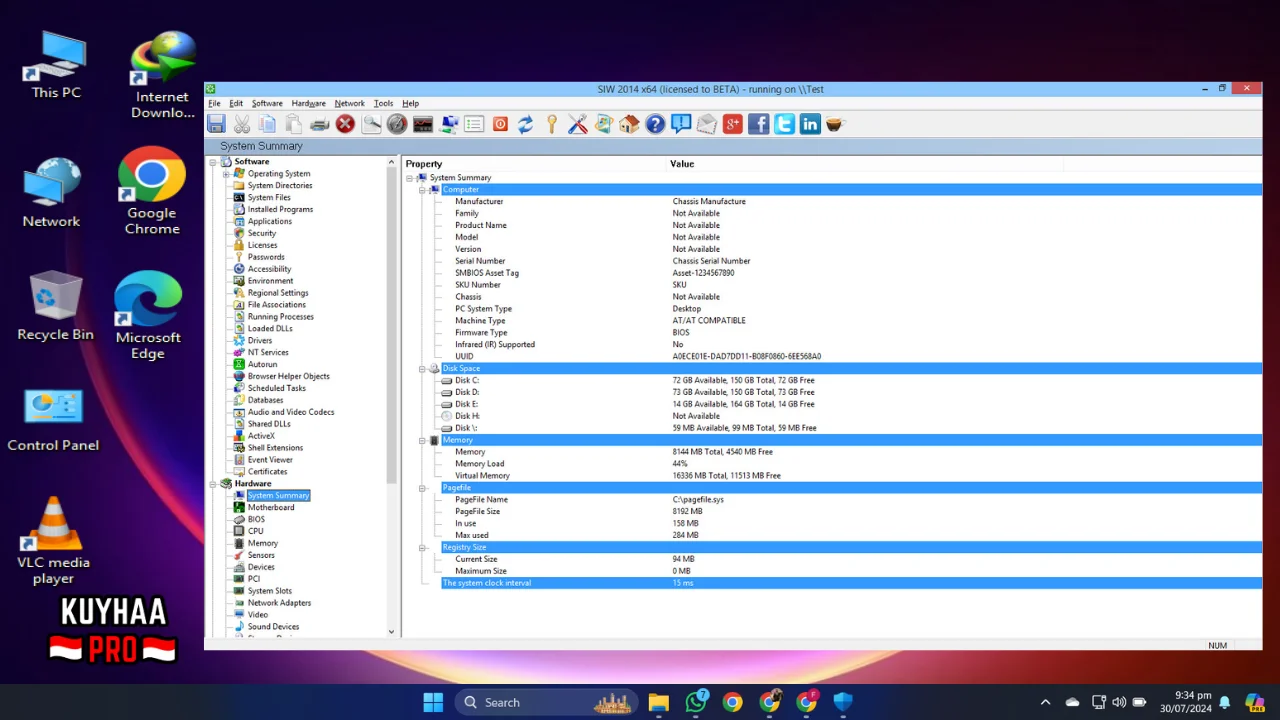Open the Hardware menu
1280x720 pixels.
tap(308, 103)
